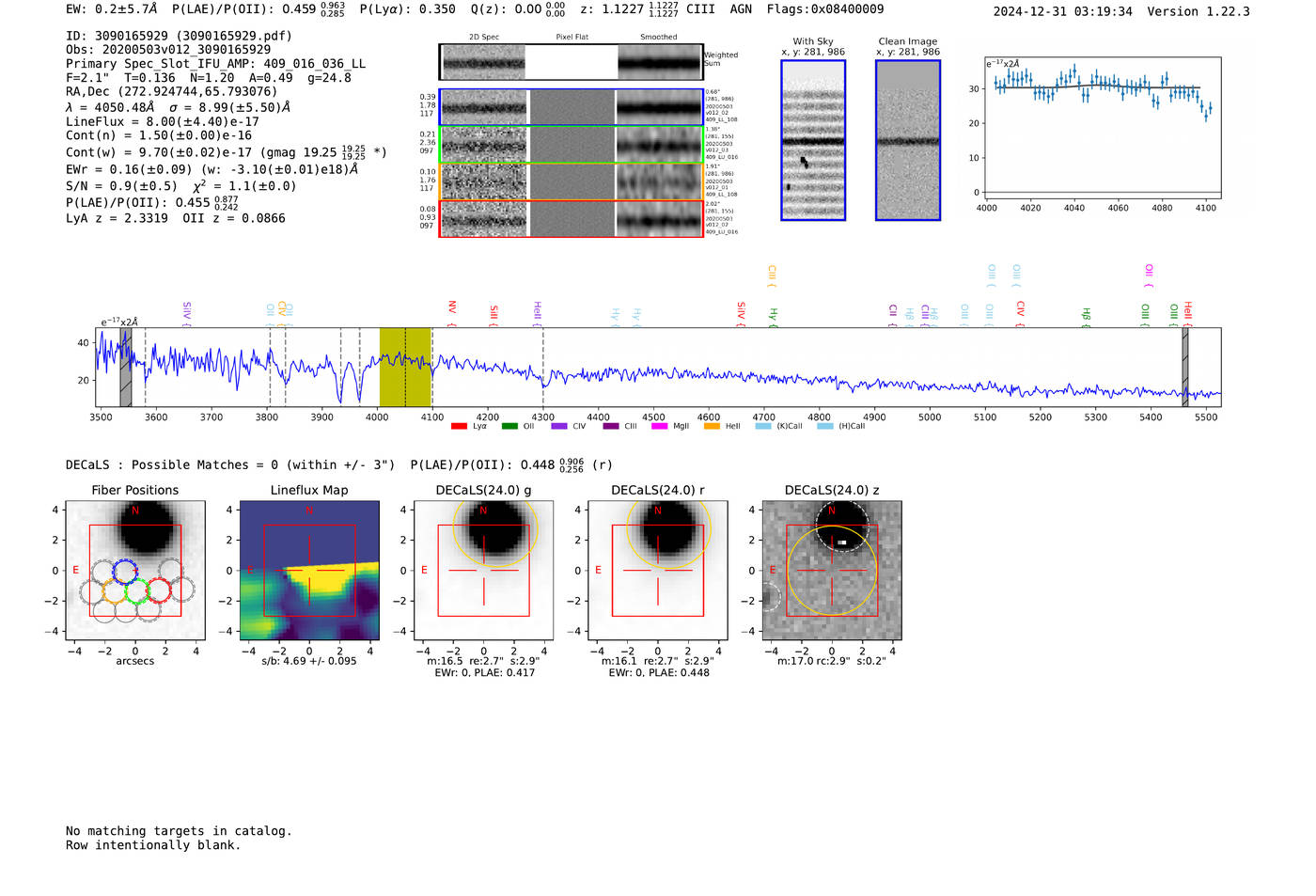Click the 'EWr: 0, PLAE: 0.417' caption
1316x896 pixels.
coord(484,672)
